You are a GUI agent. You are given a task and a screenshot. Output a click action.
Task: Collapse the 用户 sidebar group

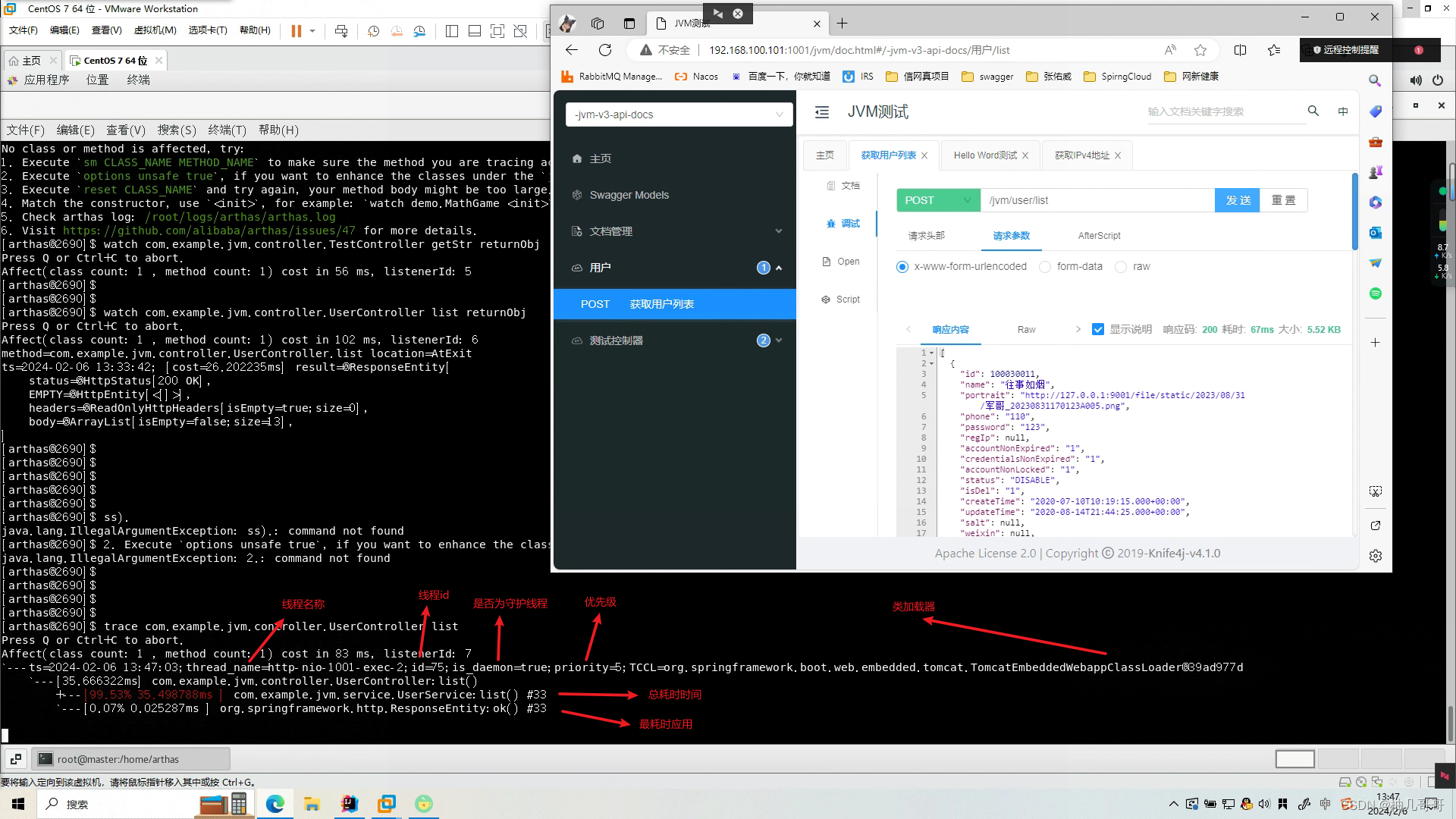coord(675,268)
